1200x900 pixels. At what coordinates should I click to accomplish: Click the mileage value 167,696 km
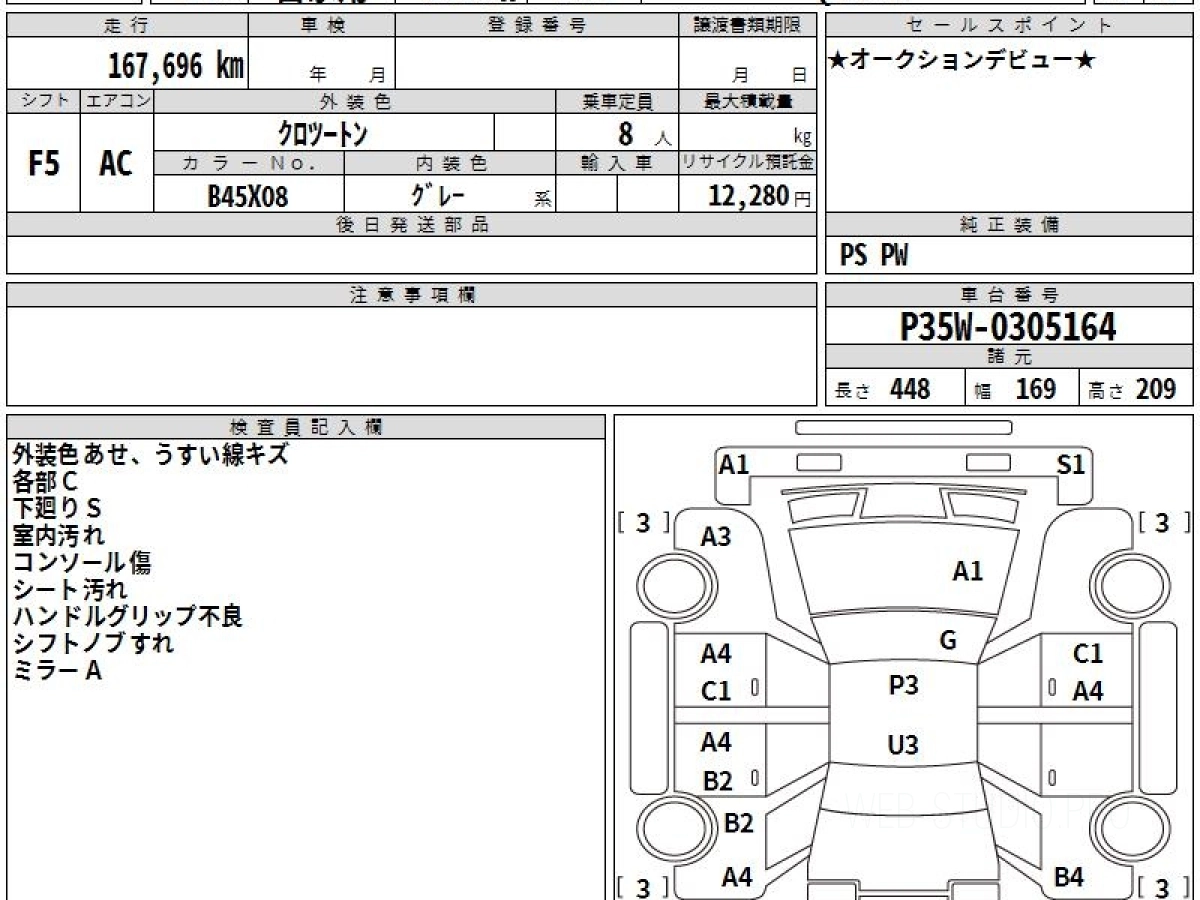click(x=175, y=66)
